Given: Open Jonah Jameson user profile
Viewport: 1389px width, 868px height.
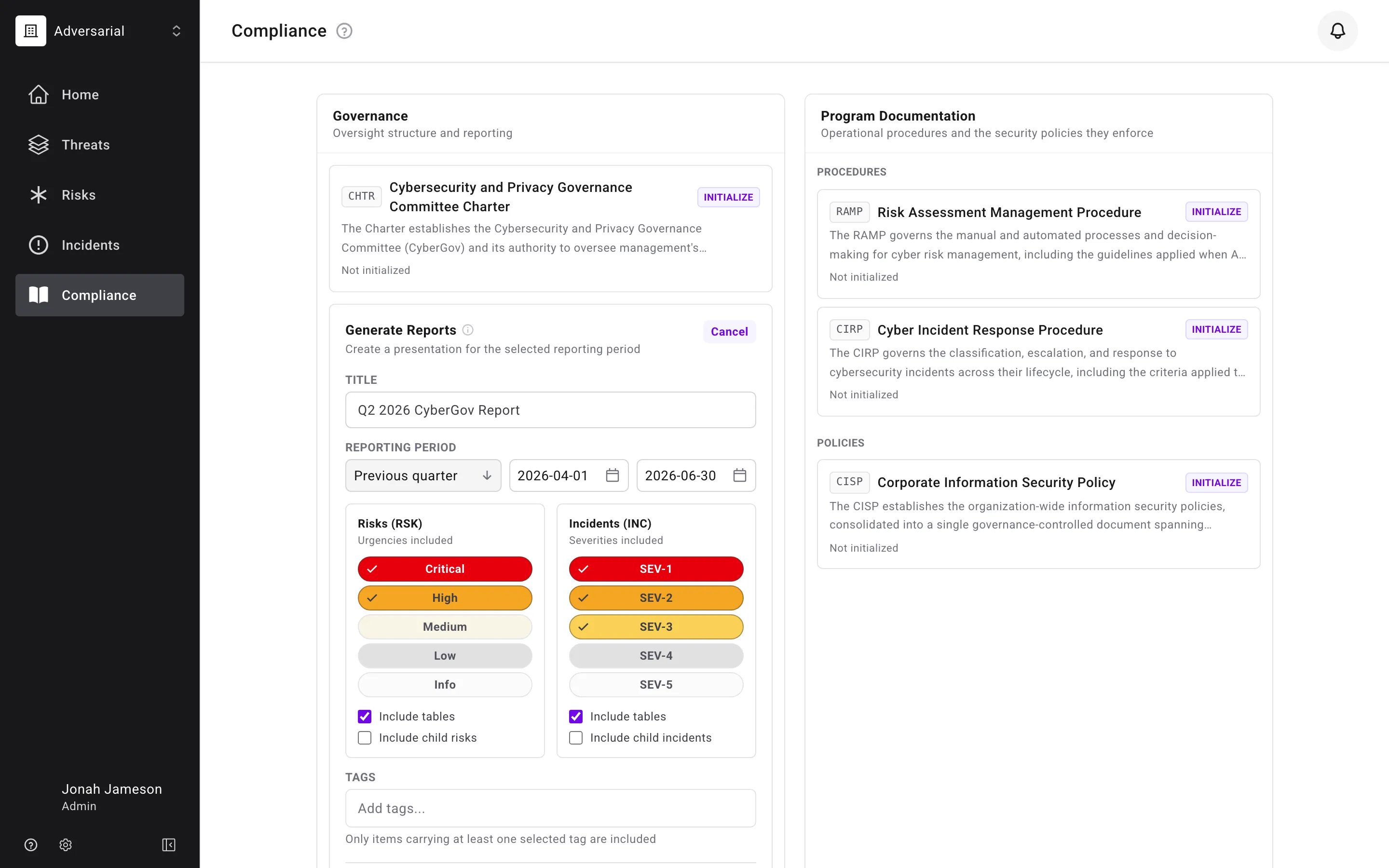Looking at the screenshot, I should pos(112,797).
